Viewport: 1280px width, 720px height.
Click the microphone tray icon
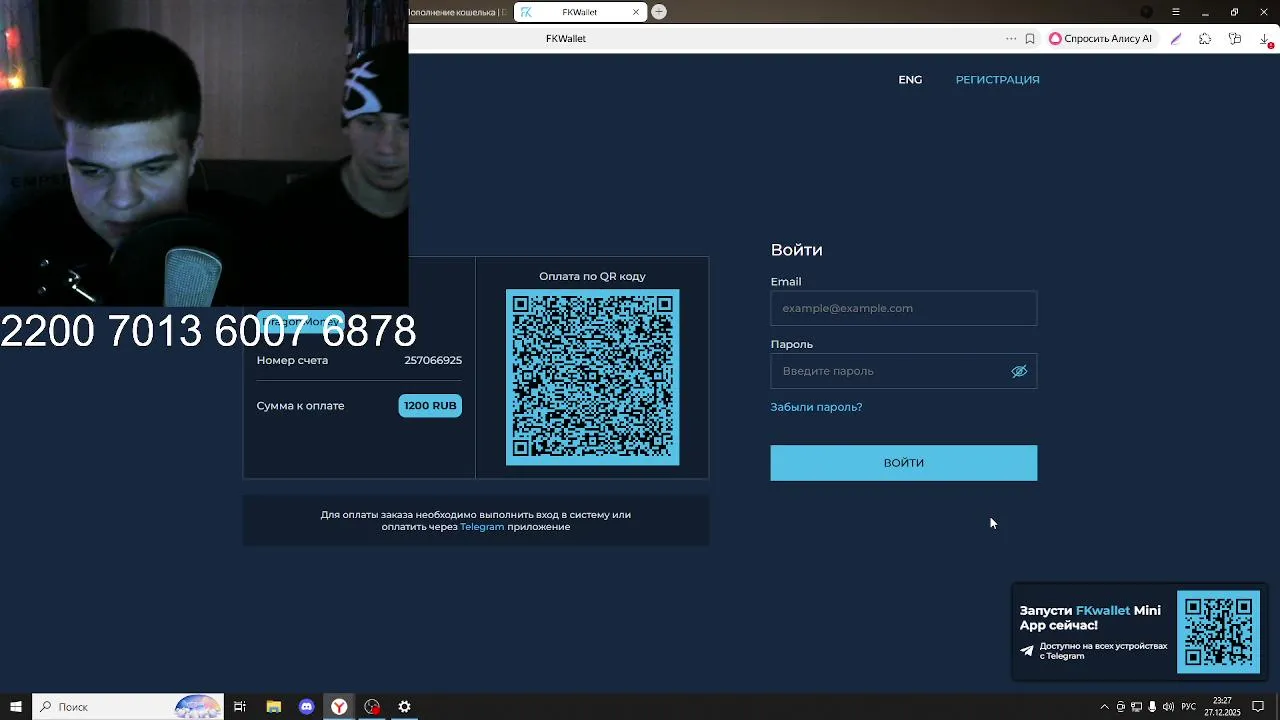point(1152,707)
